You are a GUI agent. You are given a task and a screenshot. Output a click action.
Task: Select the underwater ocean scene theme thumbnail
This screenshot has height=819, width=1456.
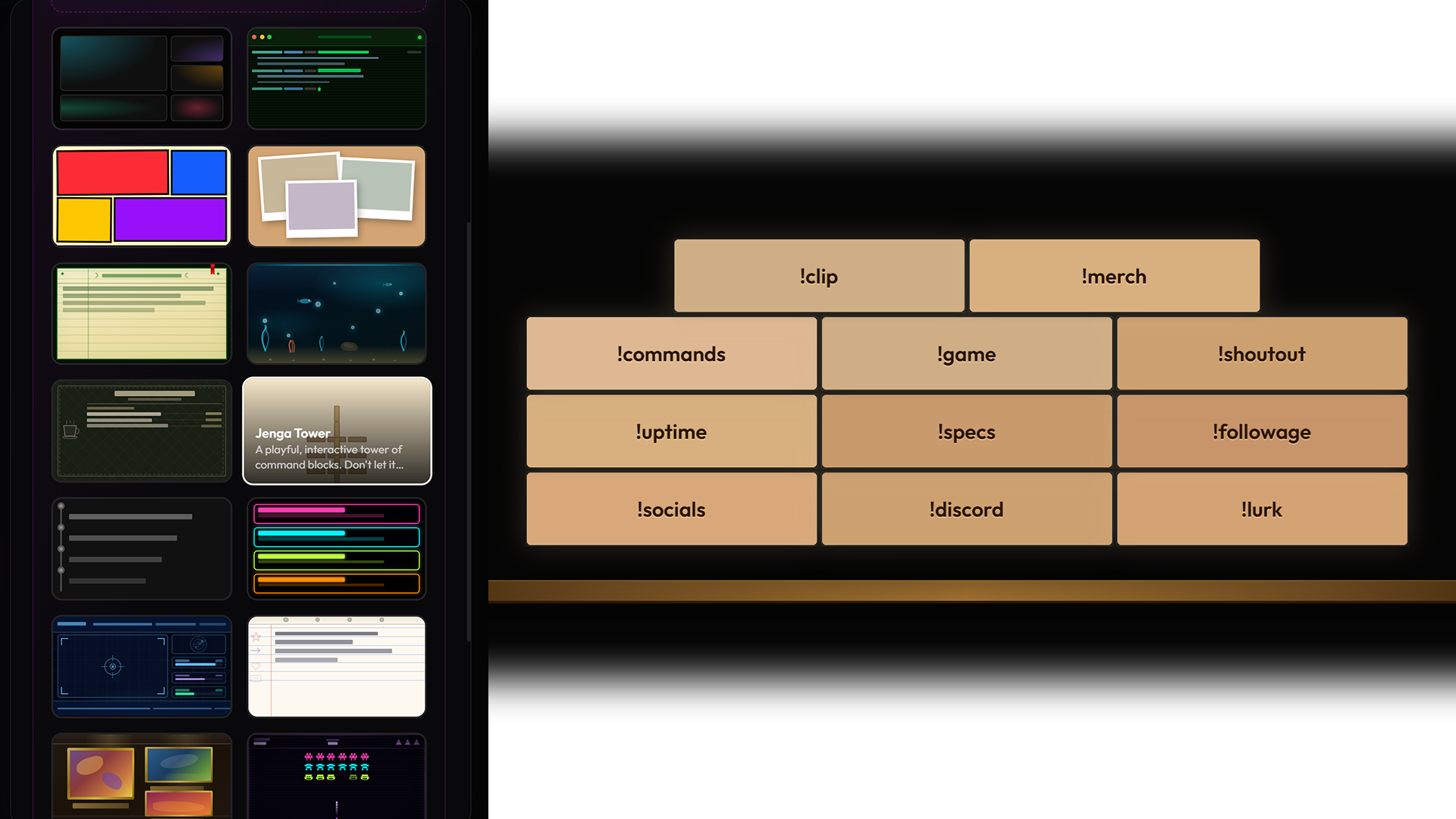(x=337, y=314)
